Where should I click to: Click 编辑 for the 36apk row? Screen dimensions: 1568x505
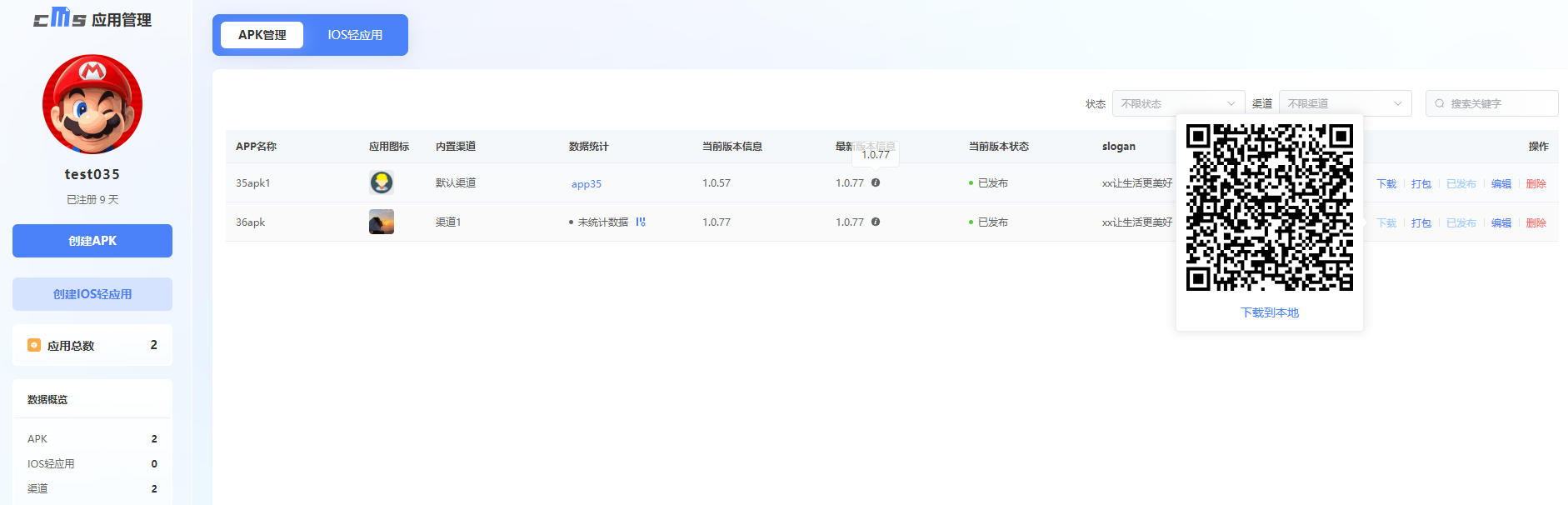coord(1501,222)
